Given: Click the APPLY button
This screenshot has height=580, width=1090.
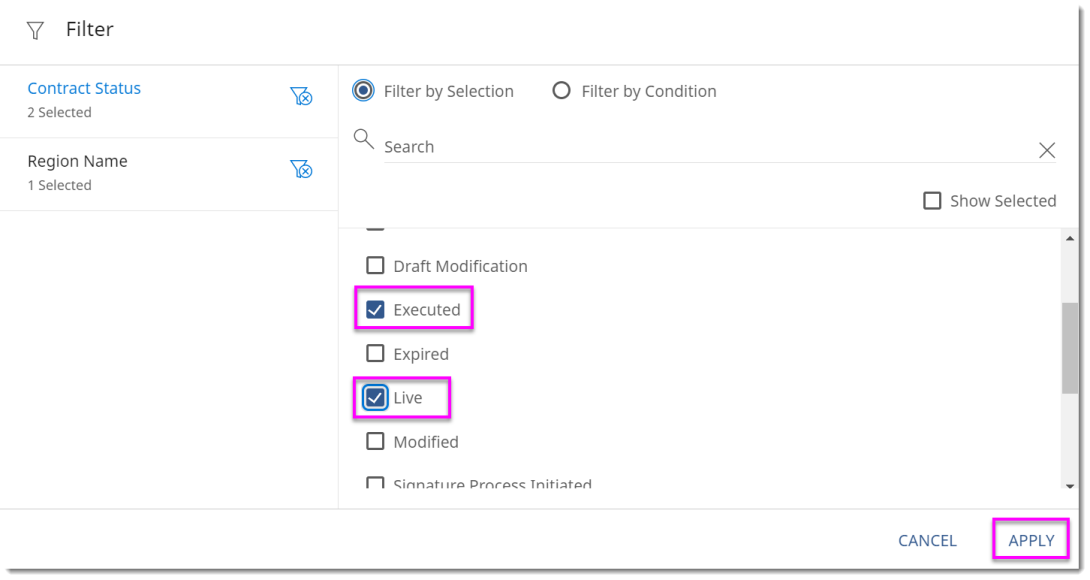Looking at the screenshot, I should 1031,540.
